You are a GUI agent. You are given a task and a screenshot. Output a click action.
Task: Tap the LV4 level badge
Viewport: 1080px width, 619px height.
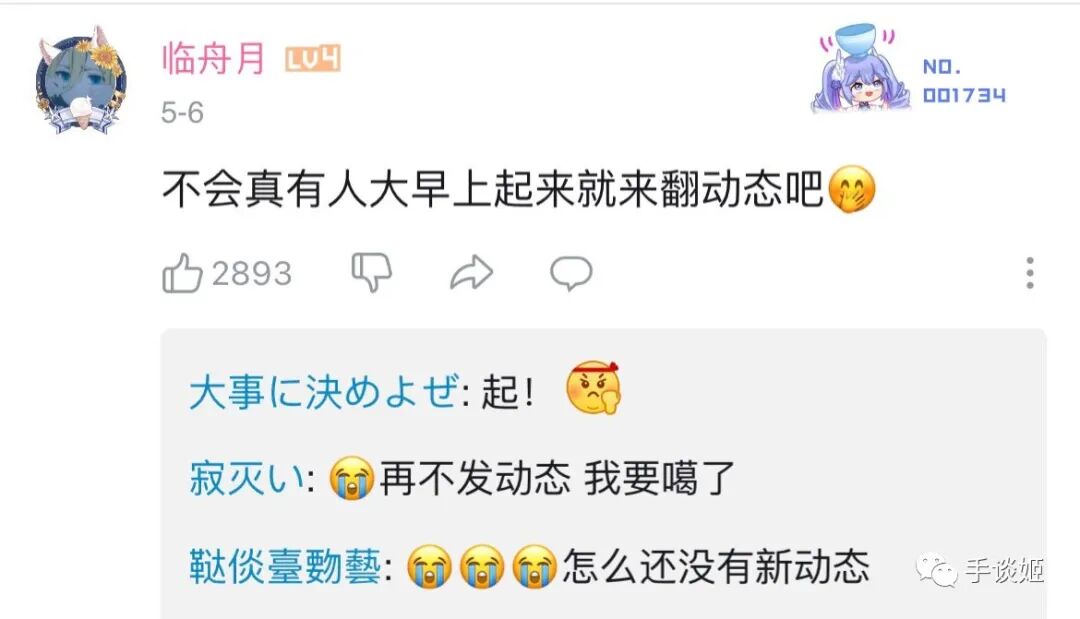313,59
